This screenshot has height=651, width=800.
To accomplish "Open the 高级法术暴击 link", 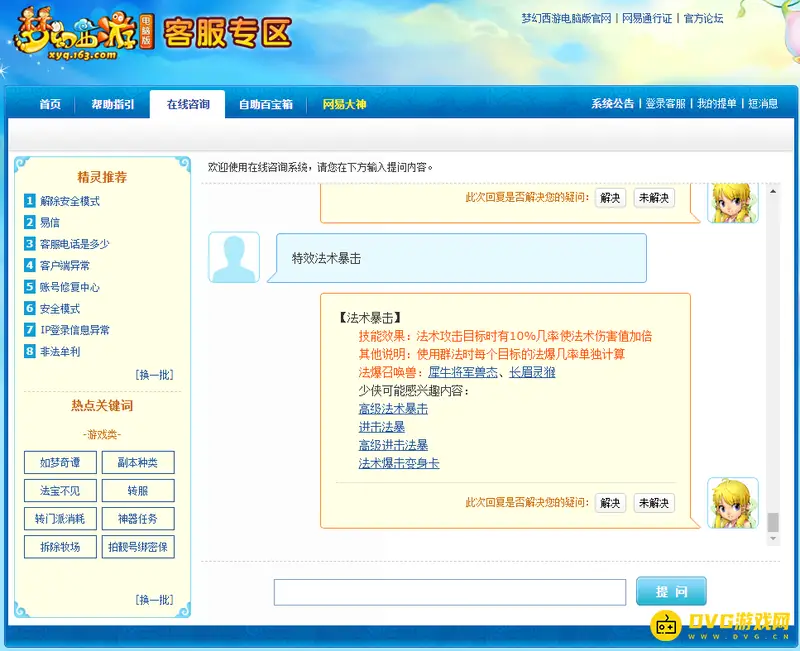I will (393, 409).
